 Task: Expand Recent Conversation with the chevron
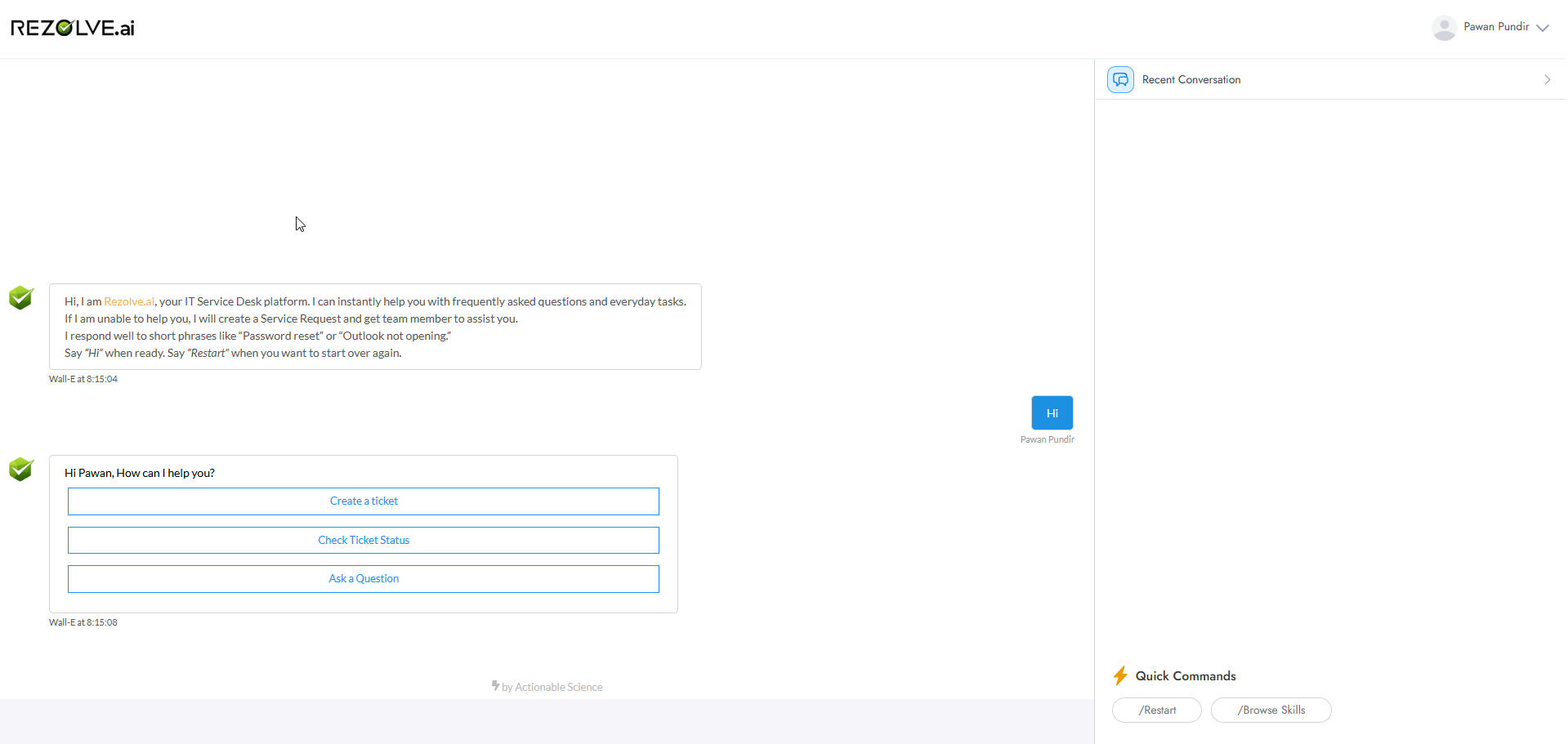pos(1547,79)
